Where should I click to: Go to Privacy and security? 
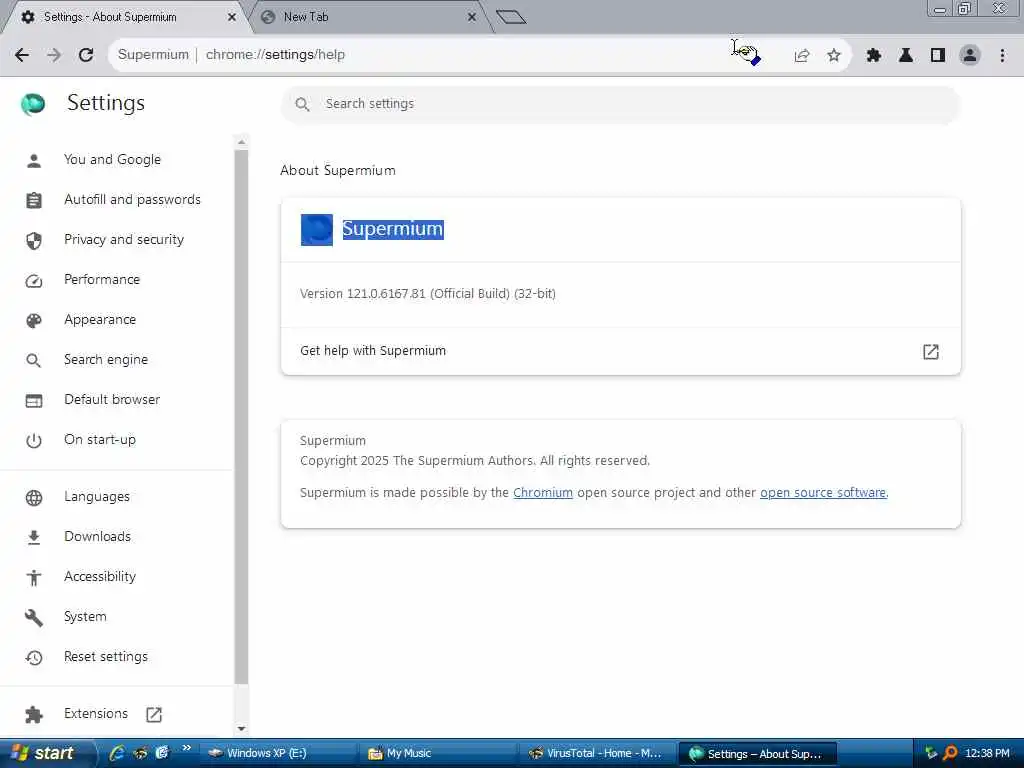(x=124, y=240)
